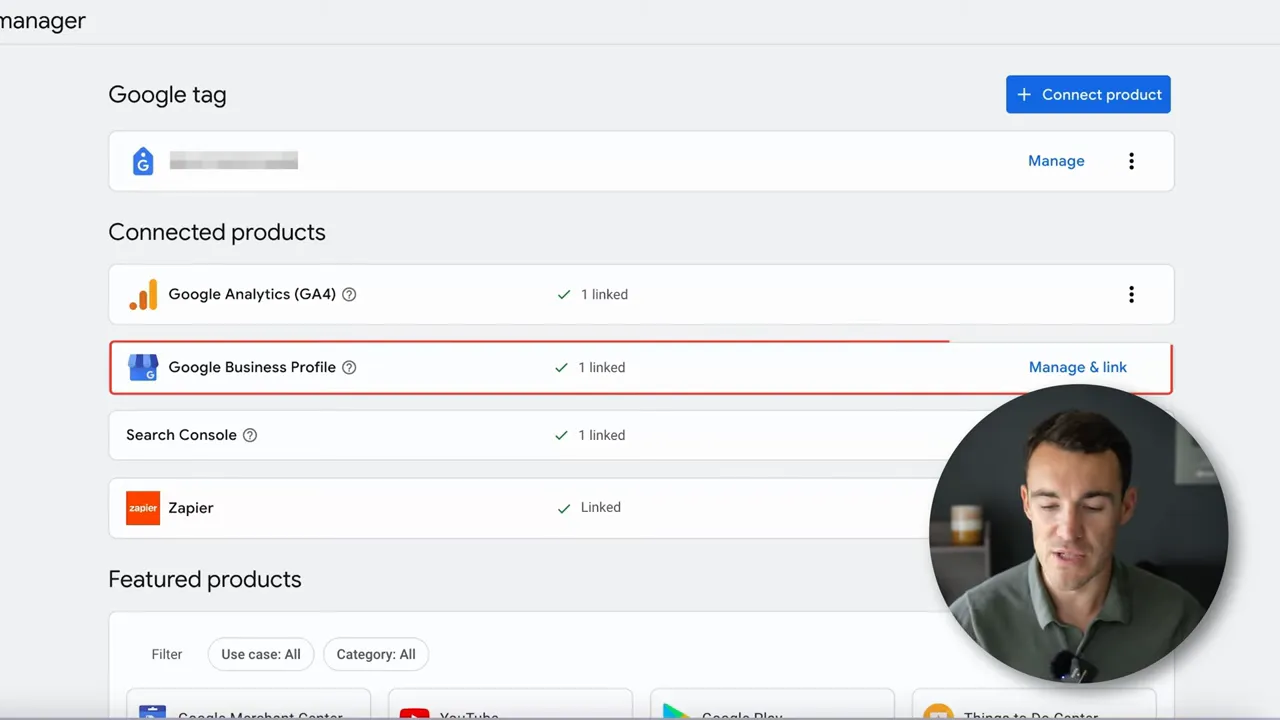
Task: Click the linked checkmark beside Zapier
Action: (564, 508)
